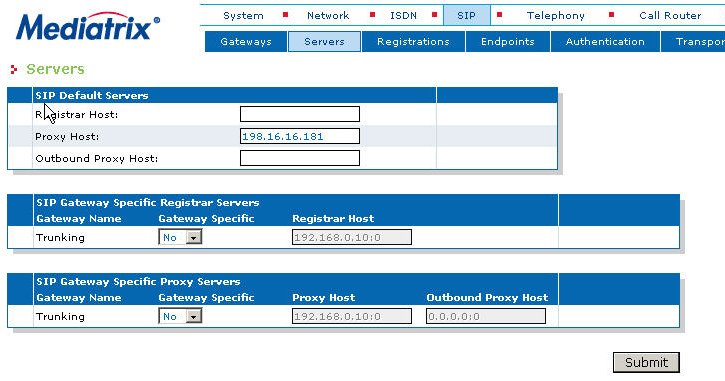Click the 'Proxy Host:' label
This screenshot has width=725, height=381.
pyautogui.click(x=67, y=137)
